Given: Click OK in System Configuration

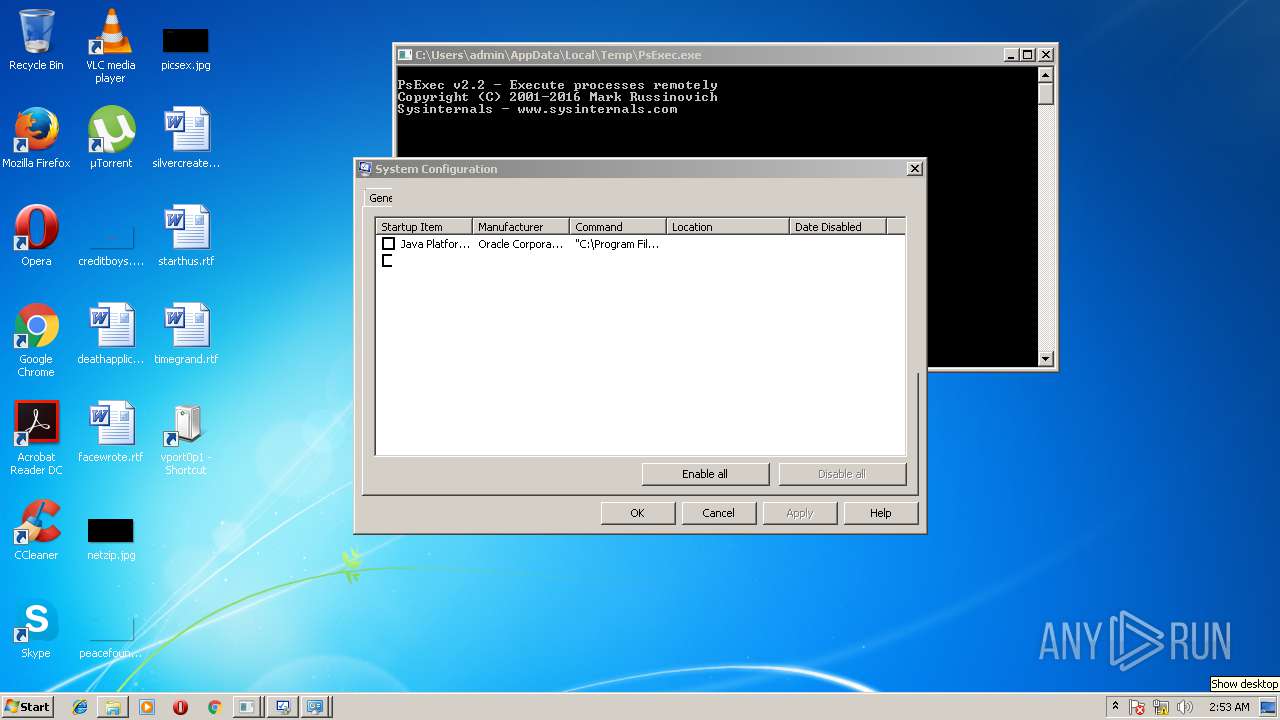Looking at the screenshot, I should coord(637,513).
